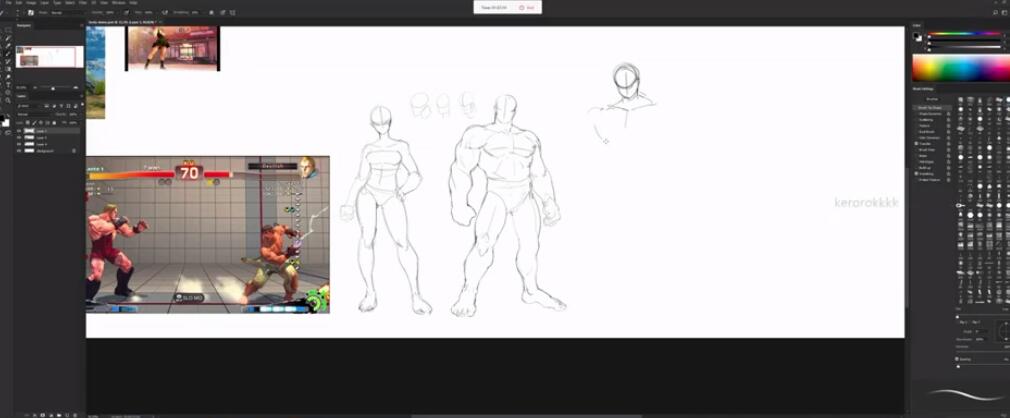The width and height of the screenshot is (1010, 418).
Task: Disable Smoothing checkbox in Brush Settings
Action: point(916,174)
